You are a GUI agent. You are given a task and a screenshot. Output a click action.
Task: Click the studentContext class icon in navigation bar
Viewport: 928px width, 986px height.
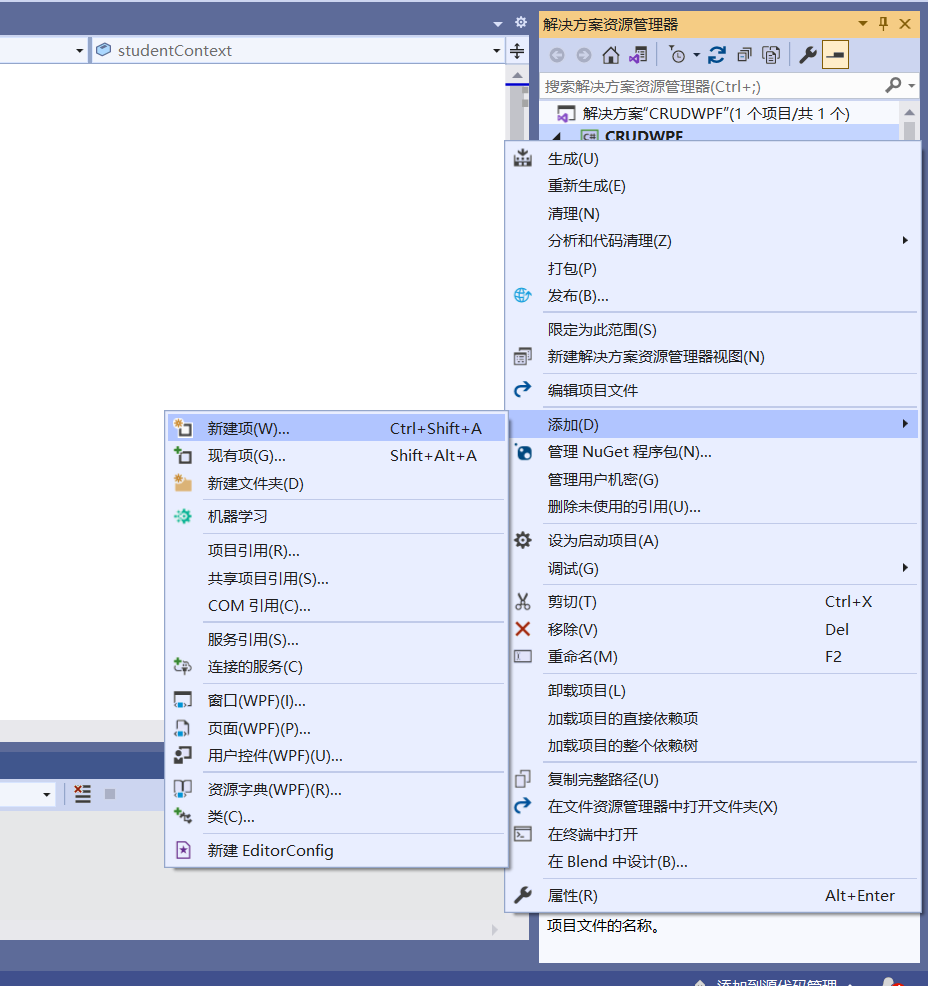[x=103, y=48]
